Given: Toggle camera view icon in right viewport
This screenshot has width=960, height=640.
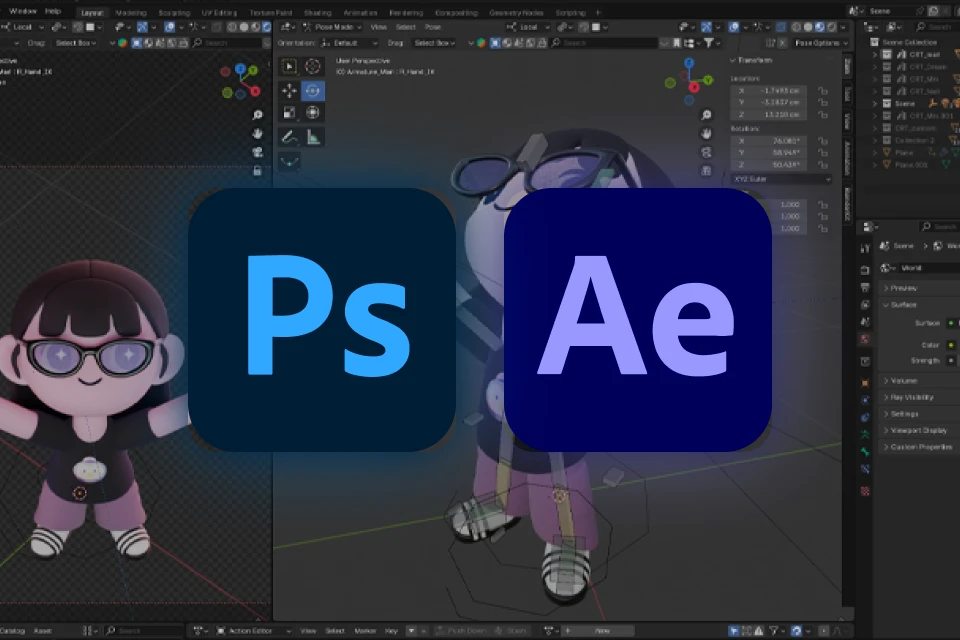Looking at the screenshot, I should tap(707, 152).
